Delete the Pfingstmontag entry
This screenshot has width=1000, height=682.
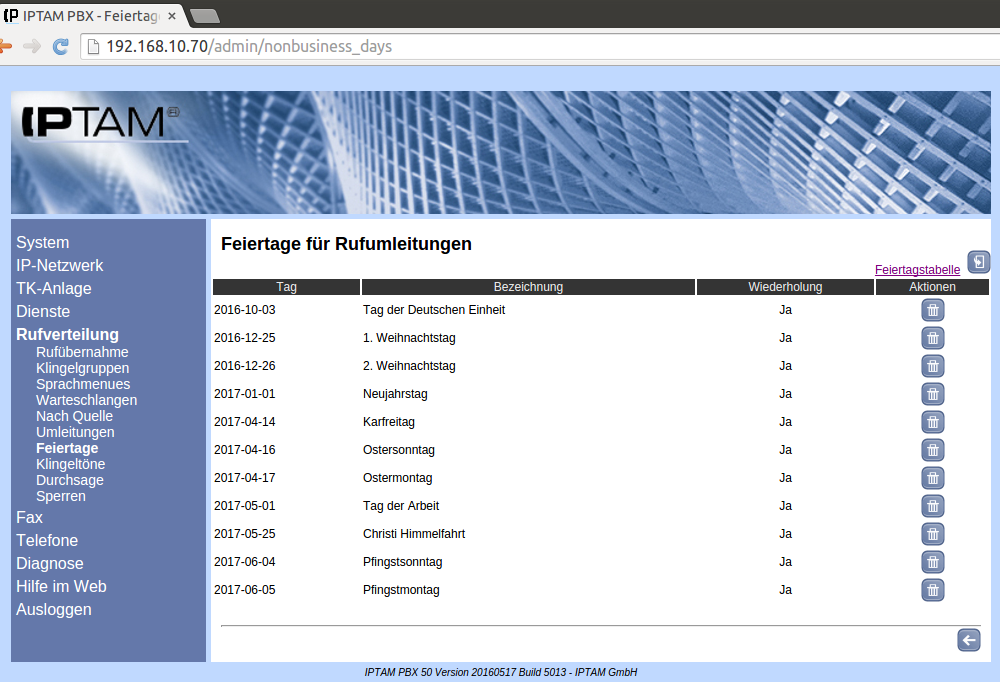tap(932, 590)
